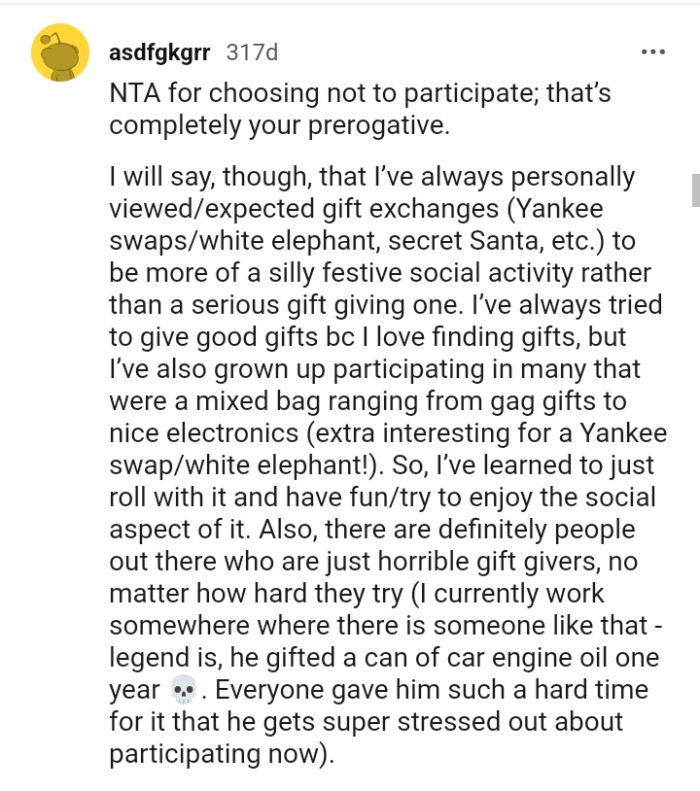The width and height of the screenshot is (700, 791).
Task: Click the gray scrollbar thumb on right edge
Action: pos(693,189)
